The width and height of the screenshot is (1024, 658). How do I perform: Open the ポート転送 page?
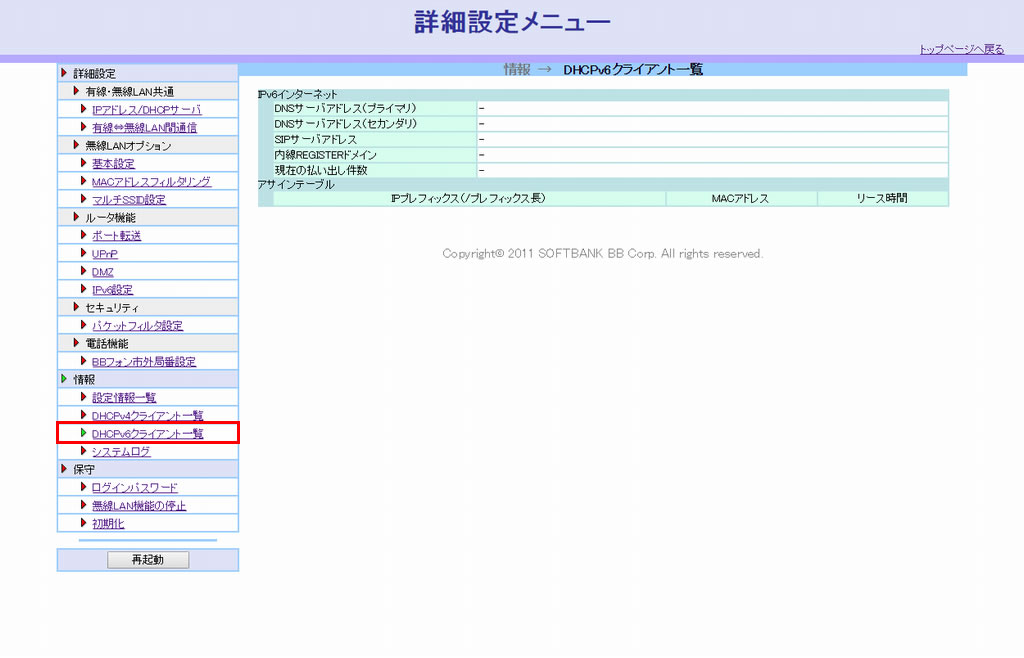[116, 235]
